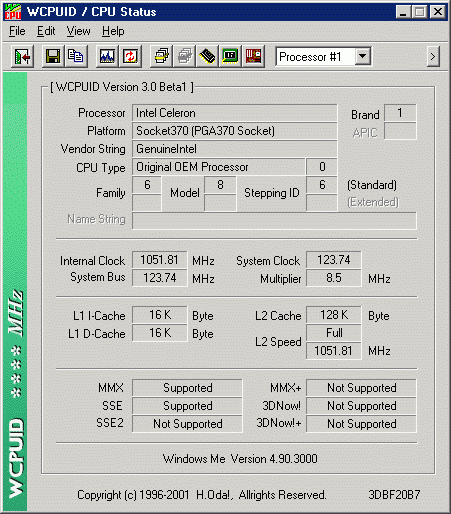Click the empty Name String field
This screenshot has height=514, width=451.
274,221
